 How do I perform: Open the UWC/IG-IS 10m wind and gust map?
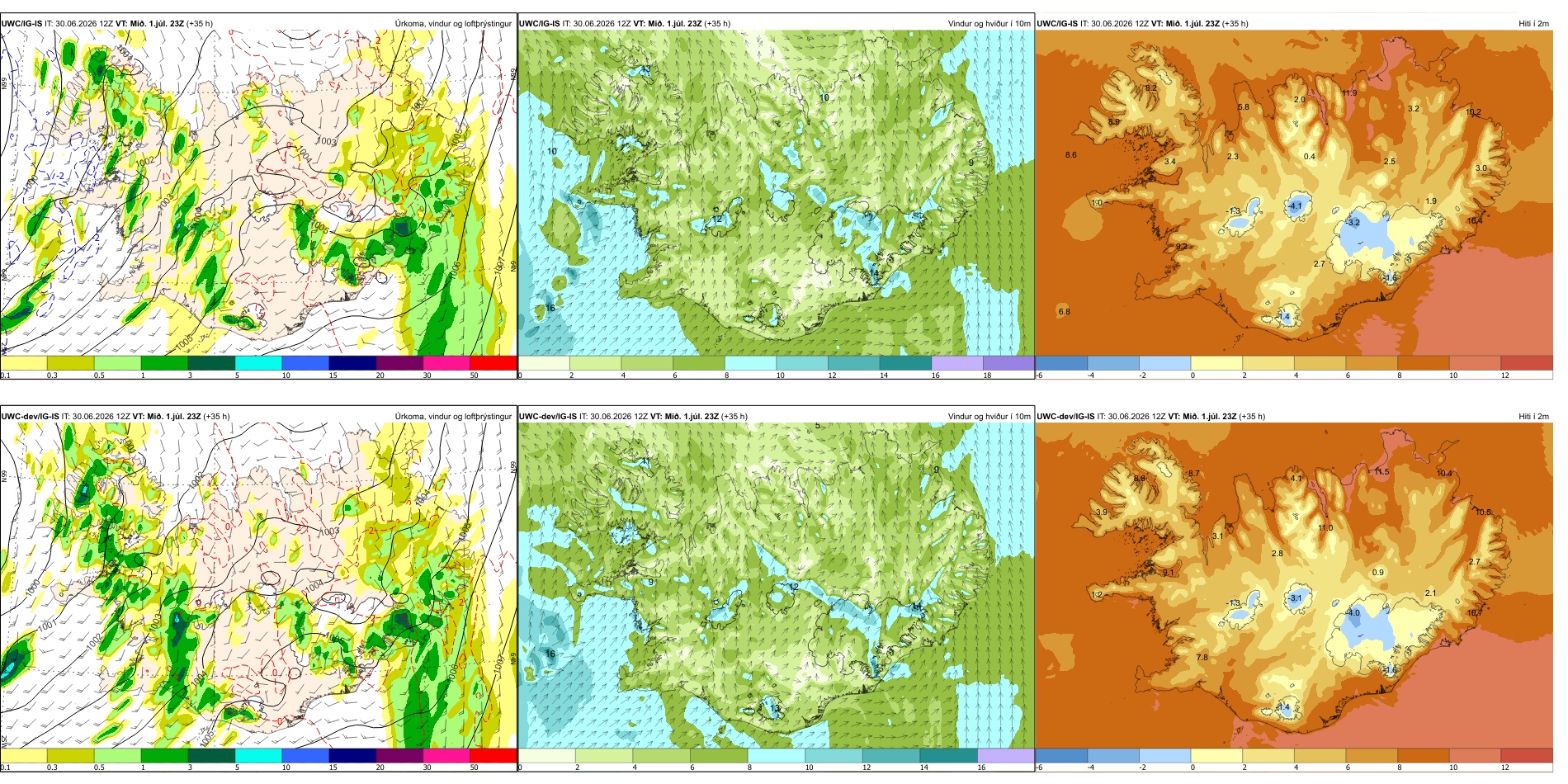coord(776,193)
